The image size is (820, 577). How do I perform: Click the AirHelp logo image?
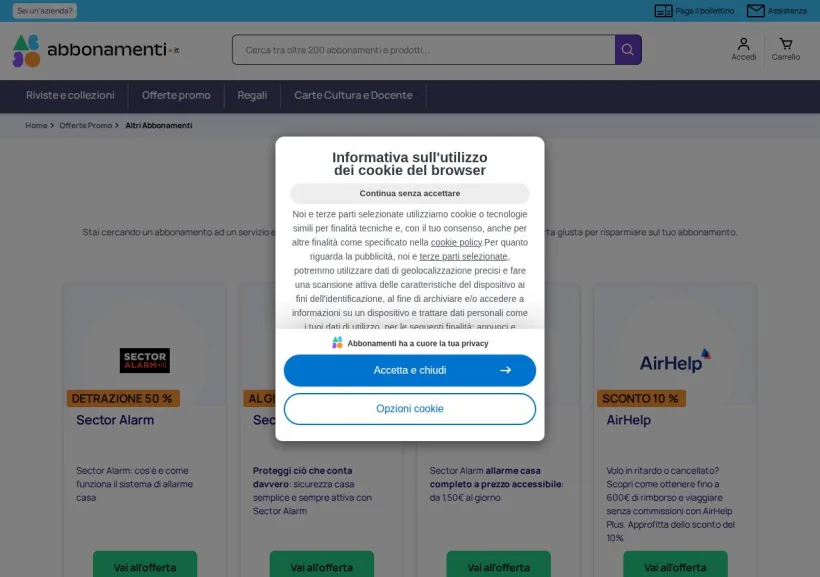[x=675, y=361]
